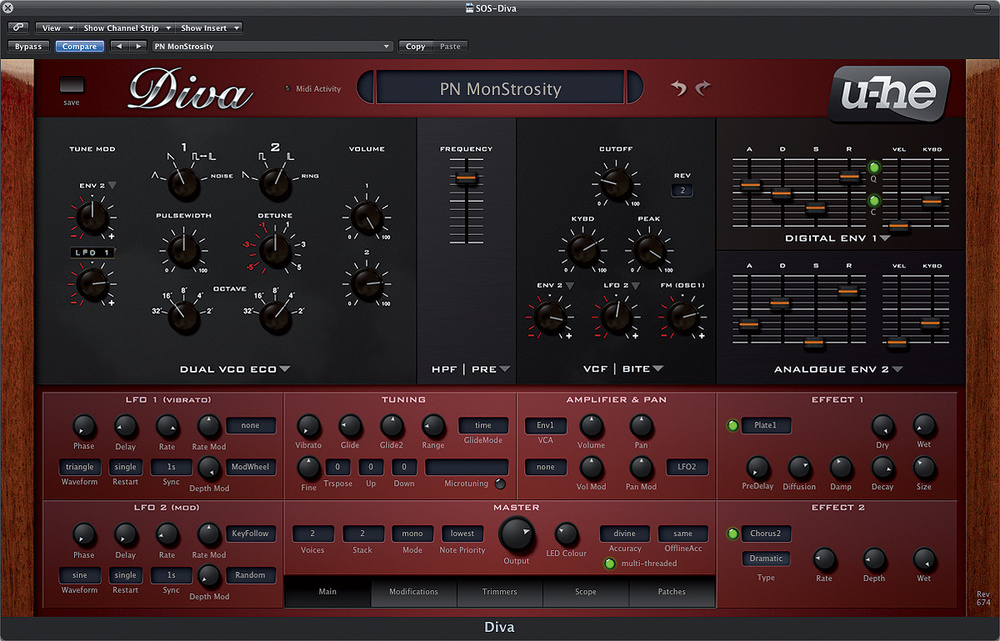Screen dimensions: 1000x641
Task: Toggle the Compare button
Action: point(80,46)
